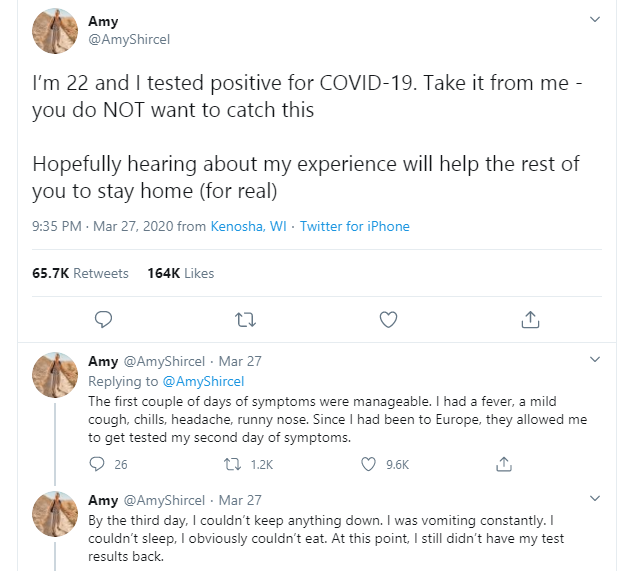Image resolution: width=625 pixels, height=571 pixels.
Task: Reply to the first reply with 26 comments
Action: 98,464
